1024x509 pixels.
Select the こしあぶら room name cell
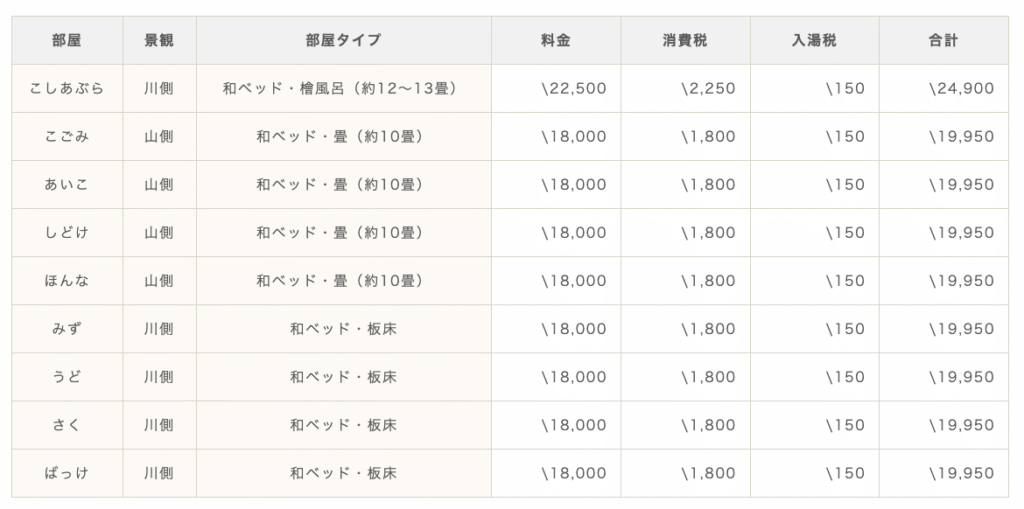click(x=67, y=89)
